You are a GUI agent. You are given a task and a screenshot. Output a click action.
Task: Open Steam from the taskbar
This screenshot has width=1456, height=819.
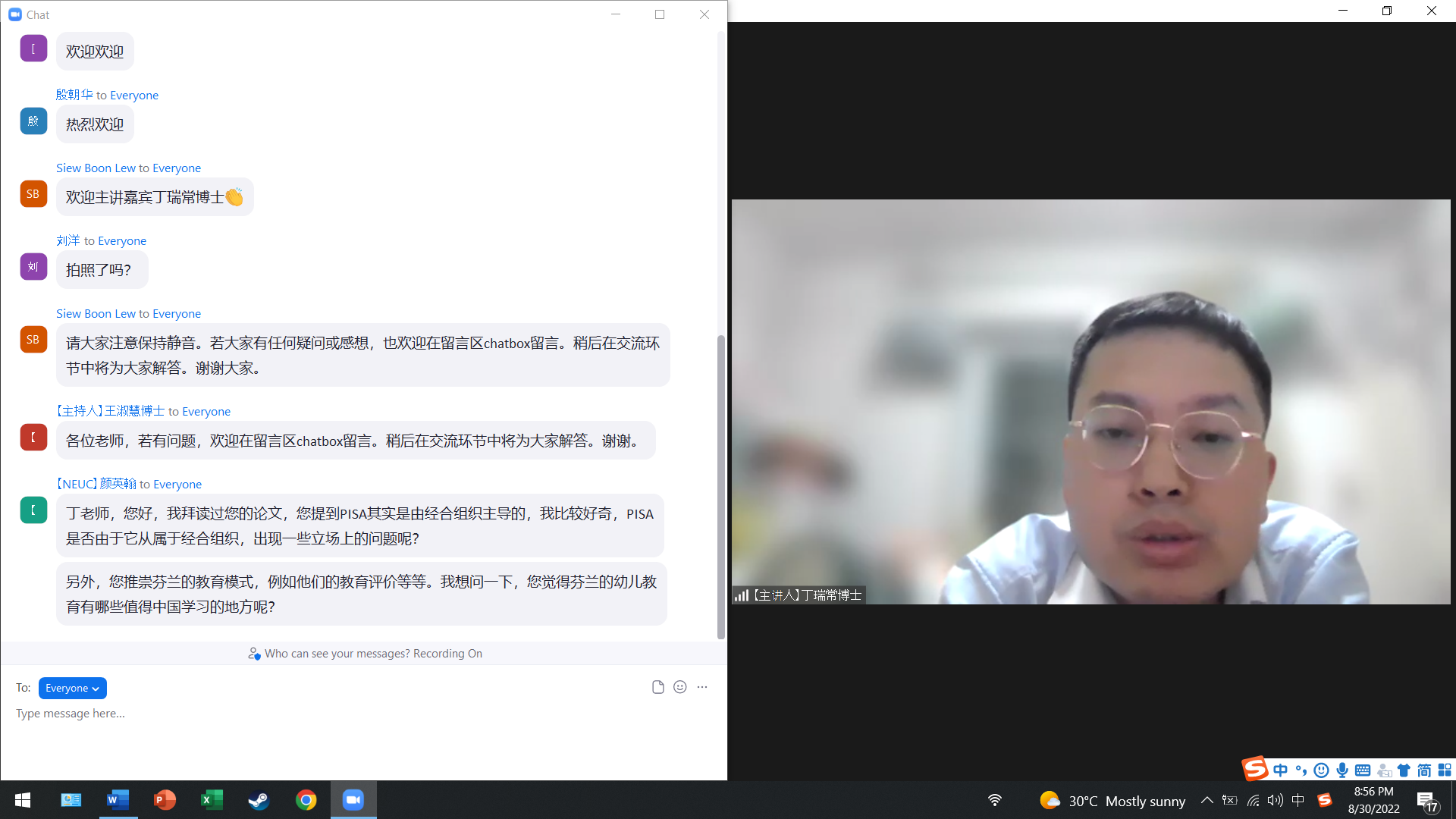[259, 800]
